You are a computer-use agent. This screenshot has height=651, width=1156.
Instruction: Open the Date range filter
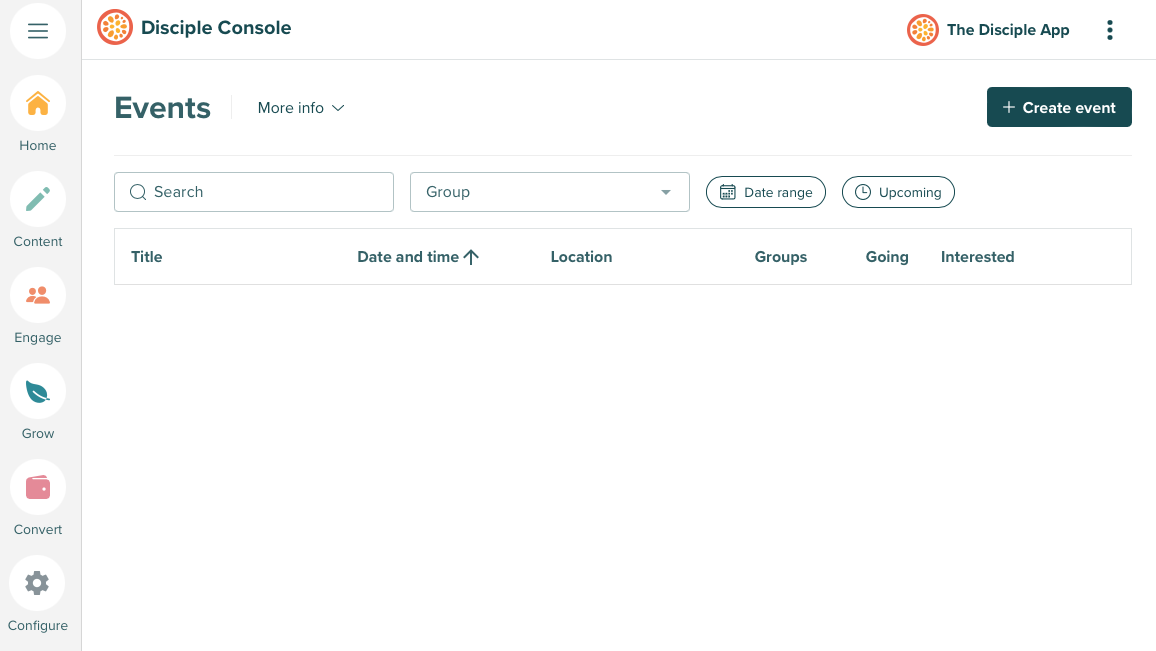click(765, 192)
